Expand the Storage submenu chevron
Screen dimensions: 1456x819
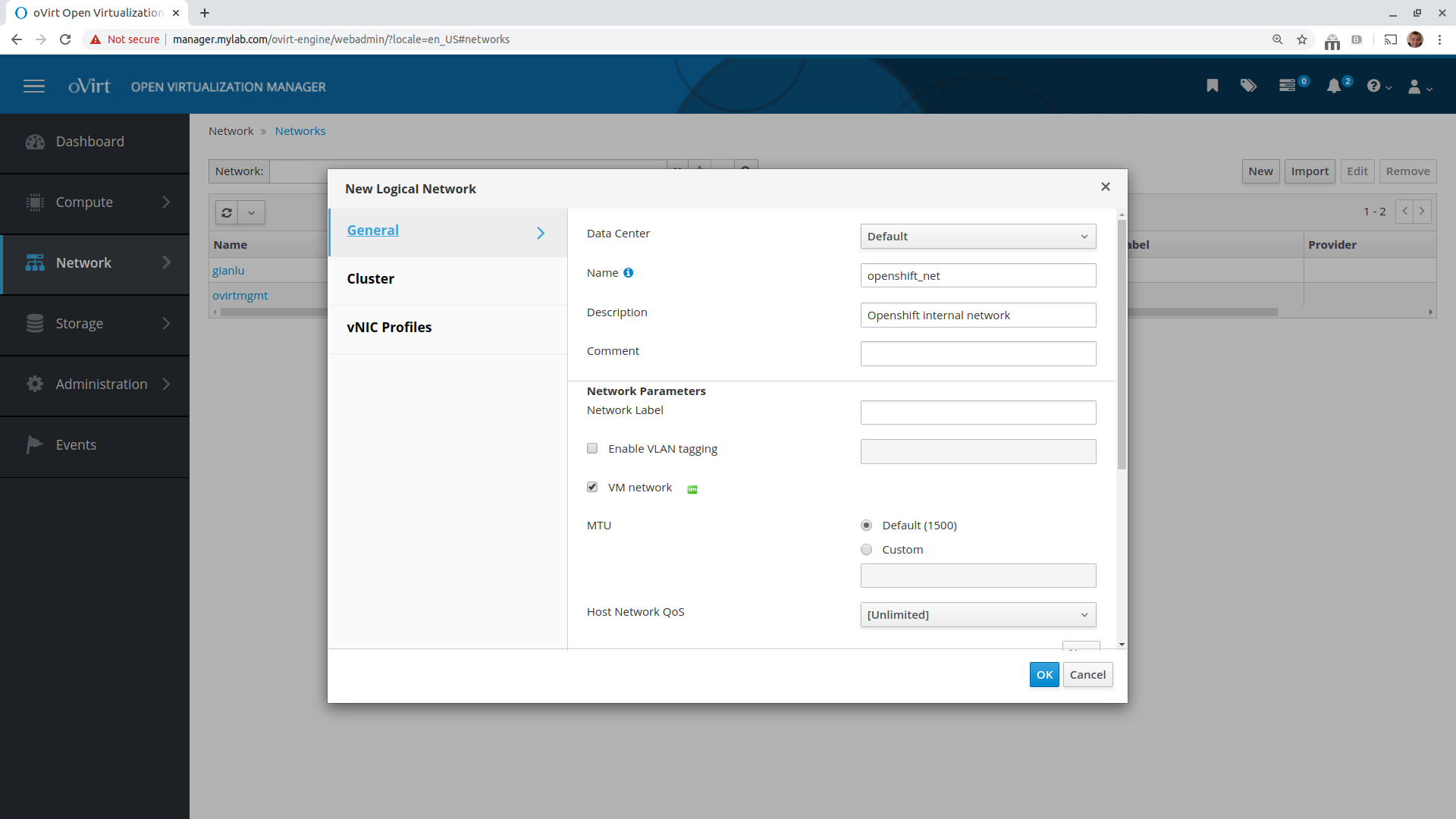(x=166, y=324)
